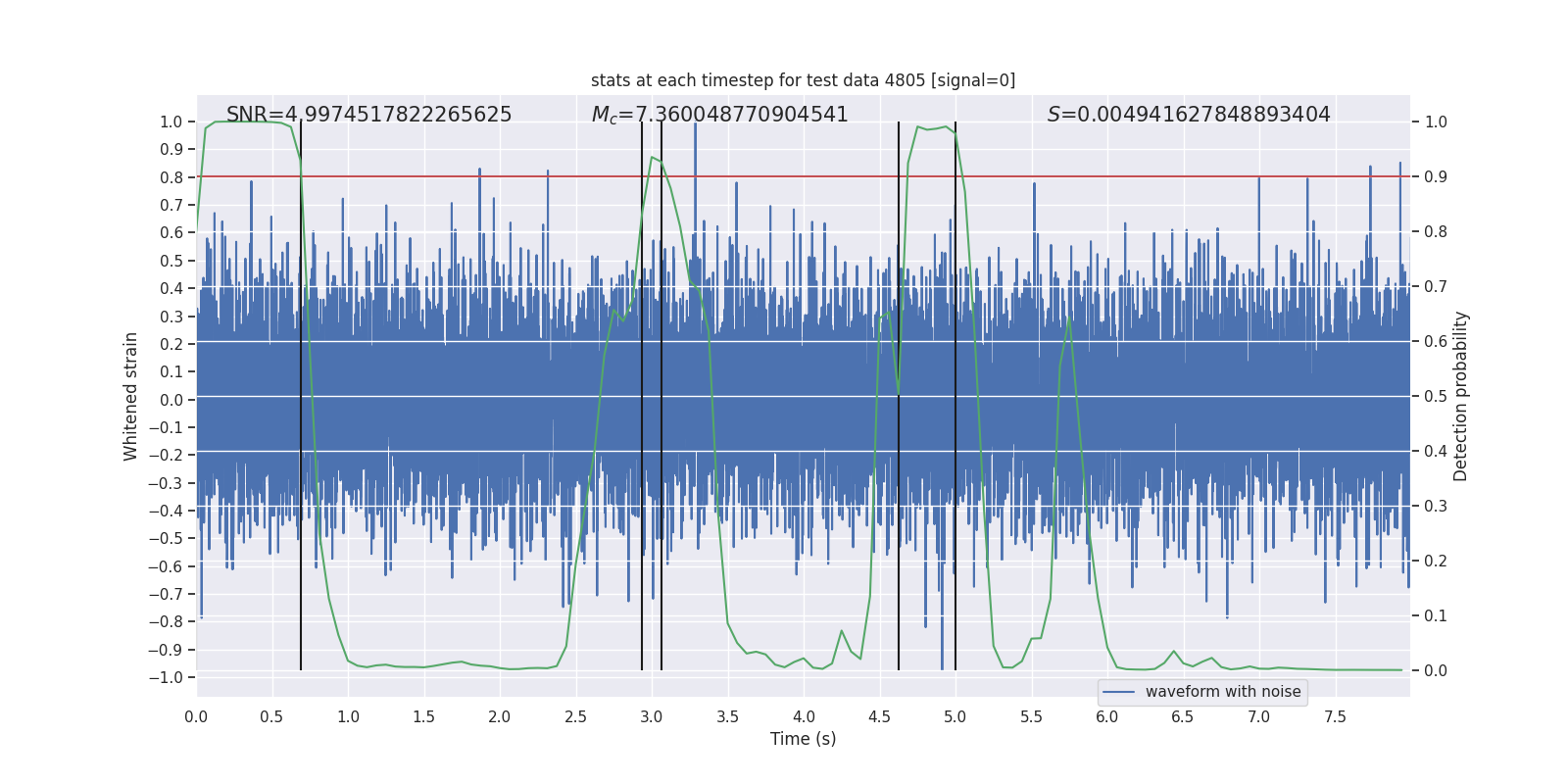This screenshot has height=784, width=1568.
Task: Click the 0.0 tick on the time axis
Action: click(x=196, y=716)
